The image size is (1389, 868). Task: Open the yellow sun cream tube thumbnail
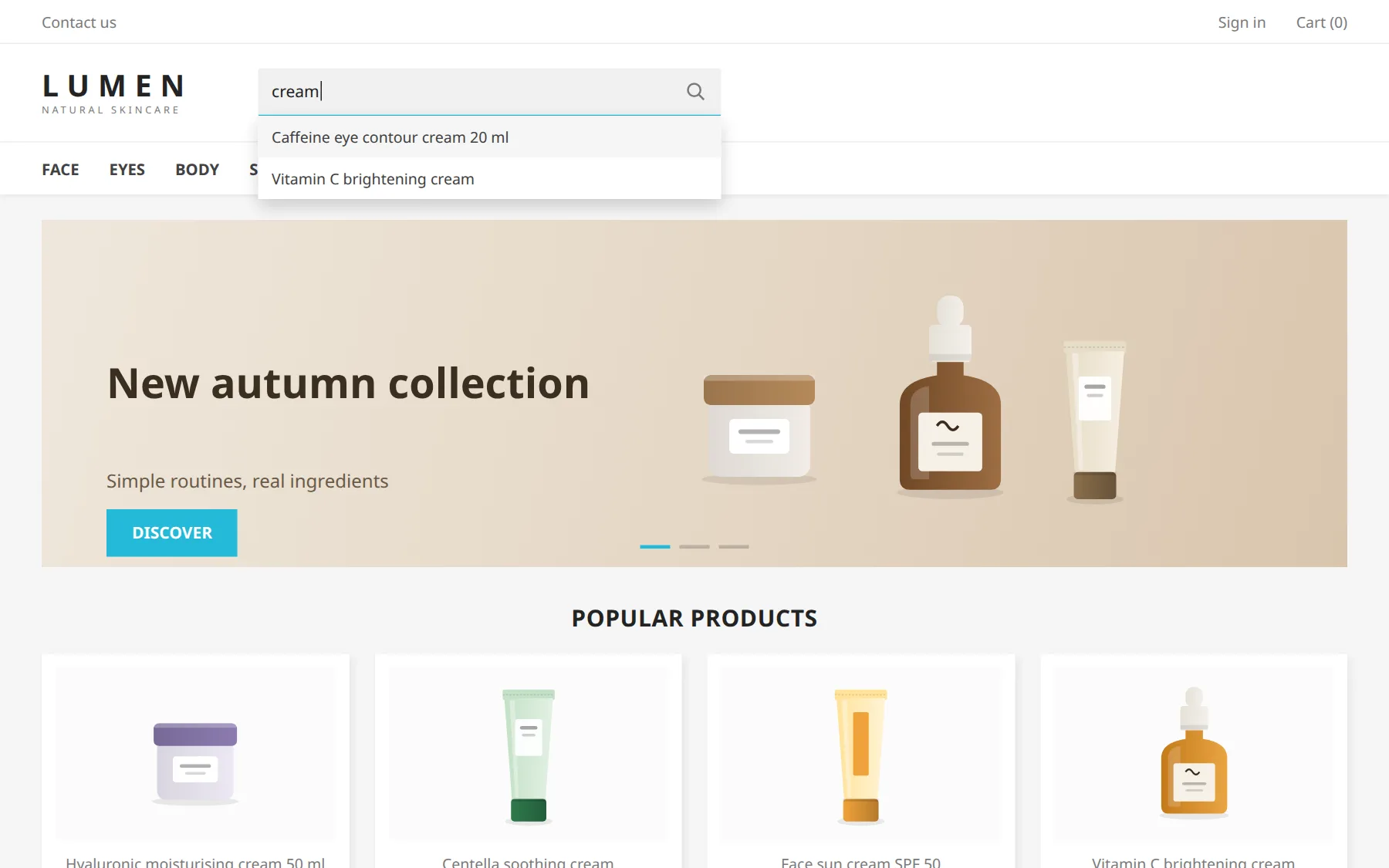pyautogui.click(x=861, y=754)
